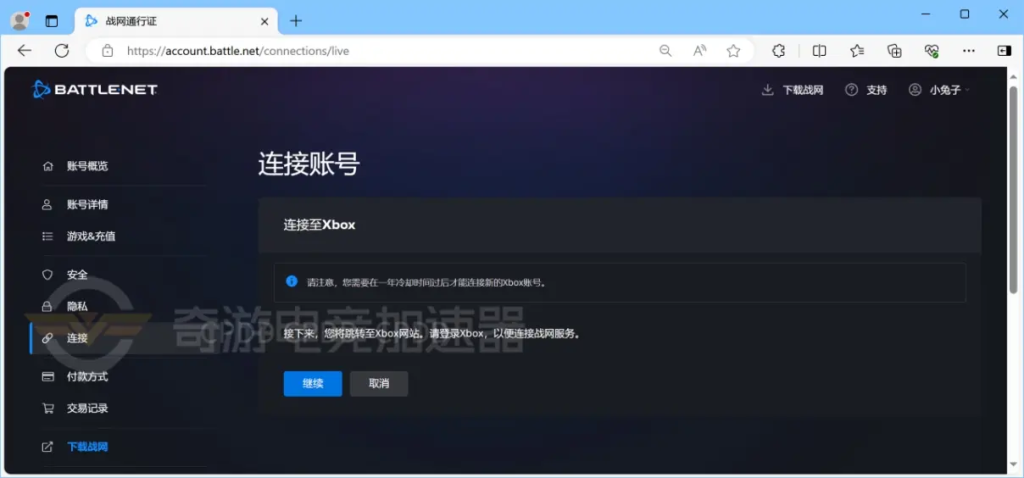Click the 下载战网 header link
Viewport: 1024px width, 478px height.
792,90
